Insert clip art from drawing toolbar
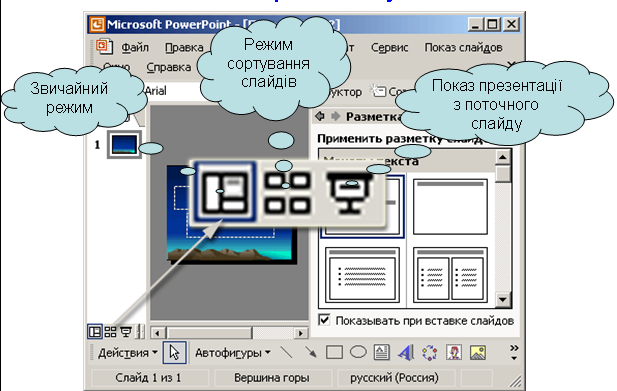The height and width of the screenshot is (391, 617). [454, 352]
